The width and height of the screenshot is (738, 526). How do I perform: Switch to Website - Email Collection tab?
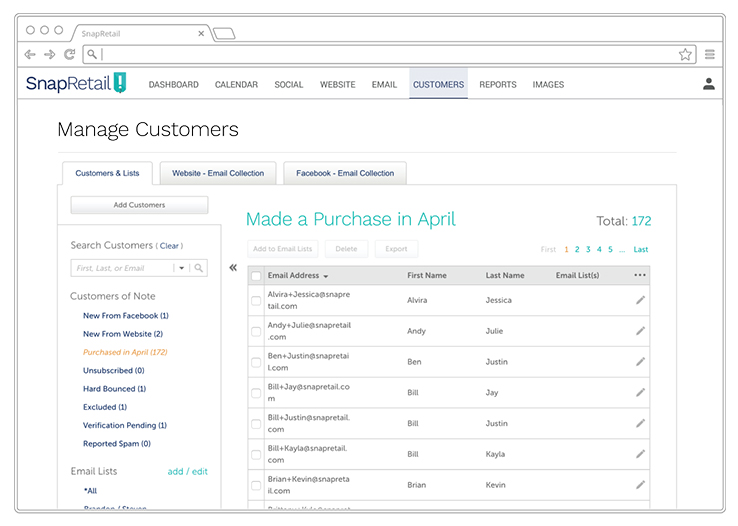click(218, 173)
